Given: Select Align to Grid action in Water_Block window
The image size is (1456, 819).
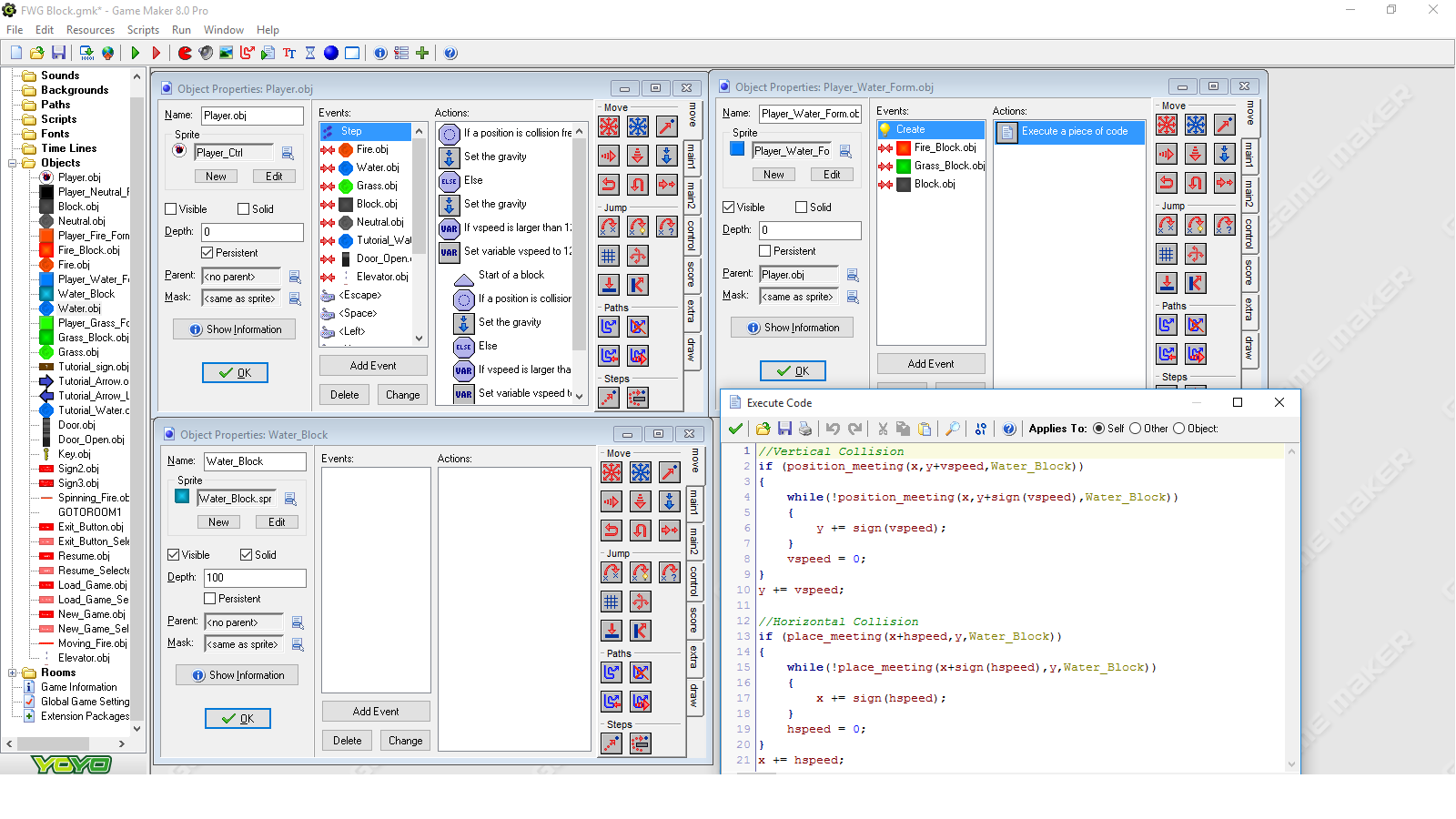Looking at the screenshot, I should (612, 602).
